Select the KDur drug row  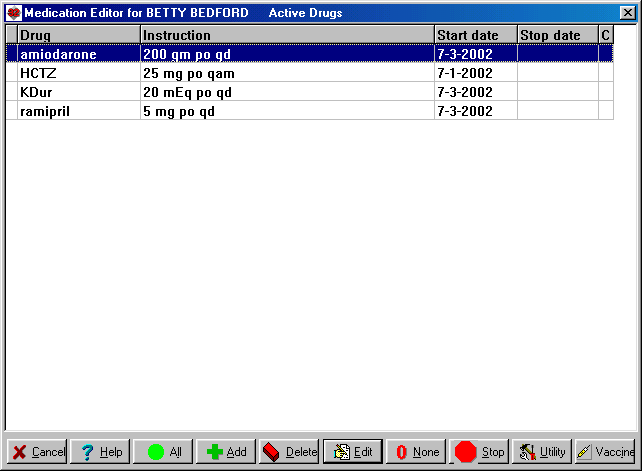(310, 92)
